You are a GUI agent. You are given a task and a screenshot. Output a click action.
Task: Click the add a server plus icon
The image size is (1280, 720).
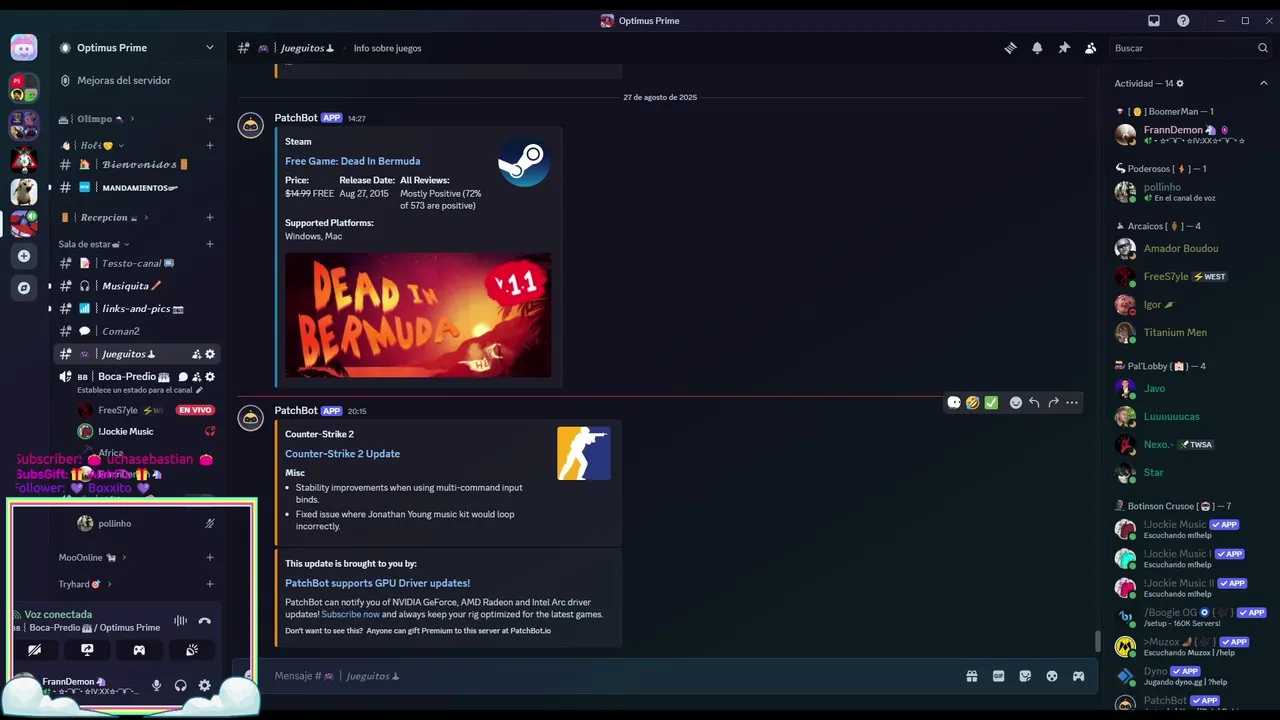point(24,256)
